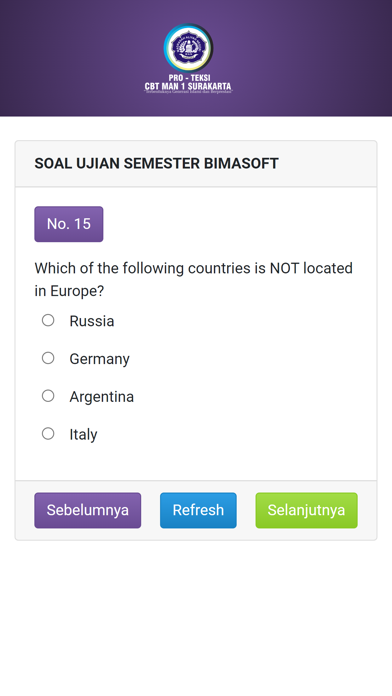392x696 pixels.
Task: Select the Russia radio button
Action: tap(48, 320)
